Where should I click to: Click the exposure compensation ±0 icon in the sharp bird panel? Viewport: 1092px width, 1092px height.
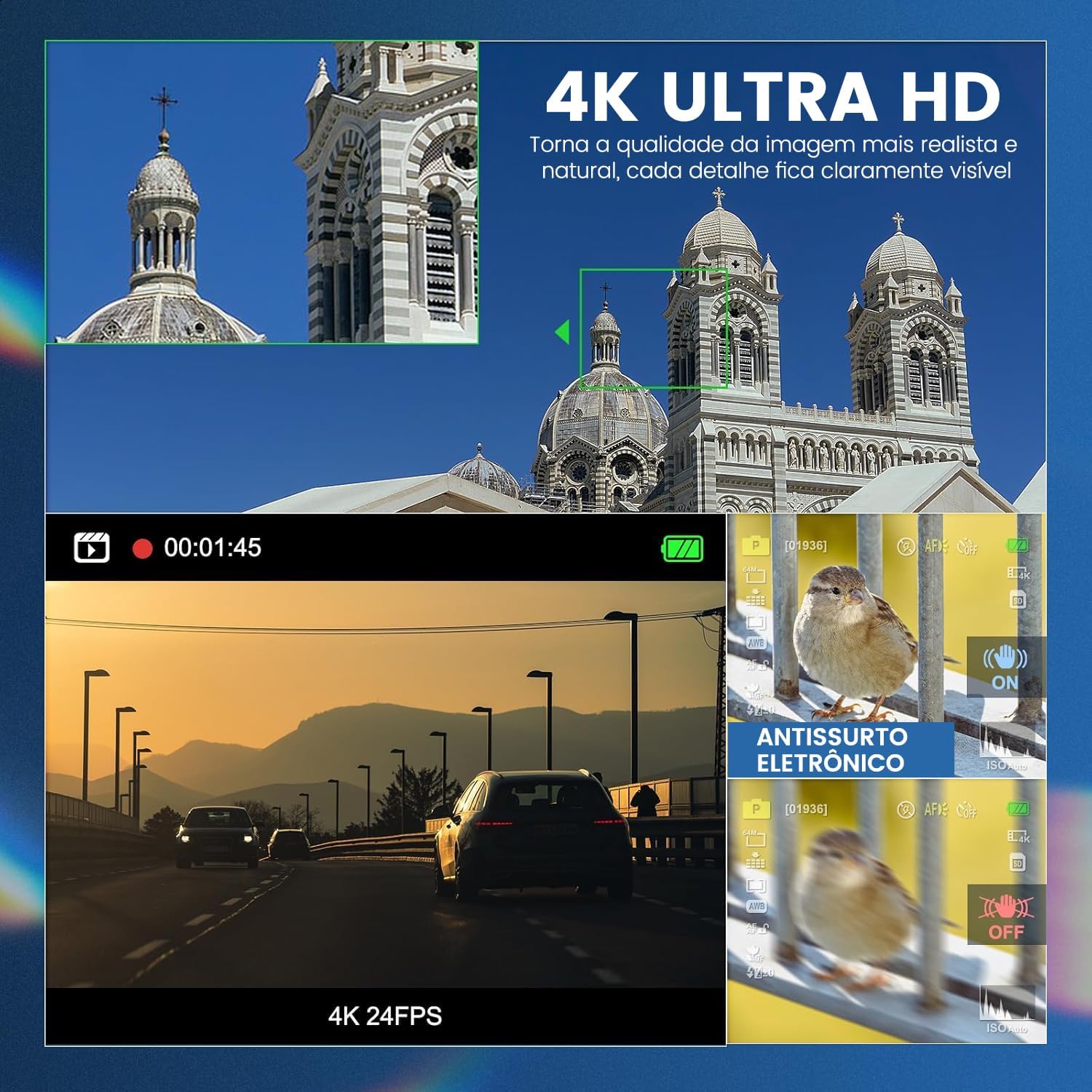pyautogui.click(x=760, y=710)
